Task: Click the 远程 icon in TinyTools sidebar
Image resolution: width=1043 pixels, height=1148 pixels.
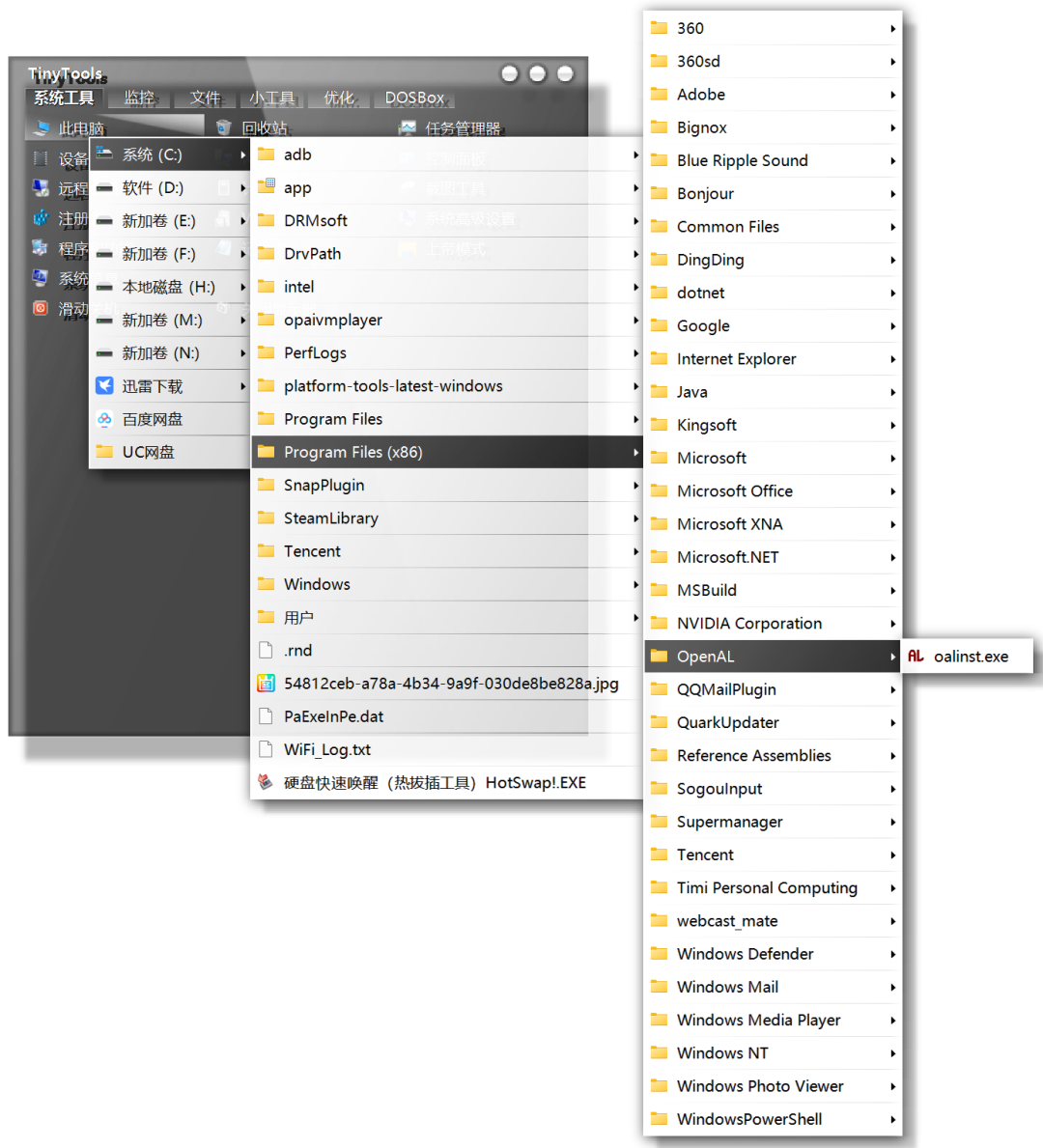Action: click(x=41, y=188)
